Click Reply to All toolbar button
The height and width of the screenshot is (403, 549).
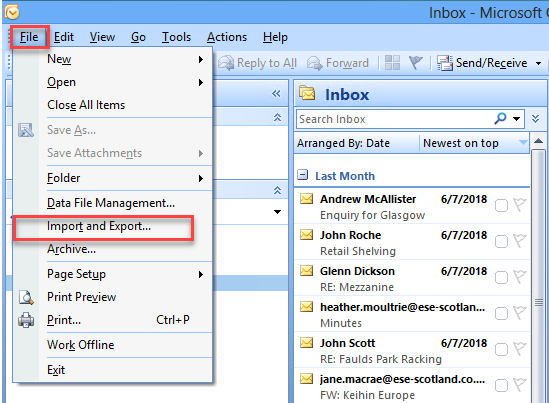257,63
